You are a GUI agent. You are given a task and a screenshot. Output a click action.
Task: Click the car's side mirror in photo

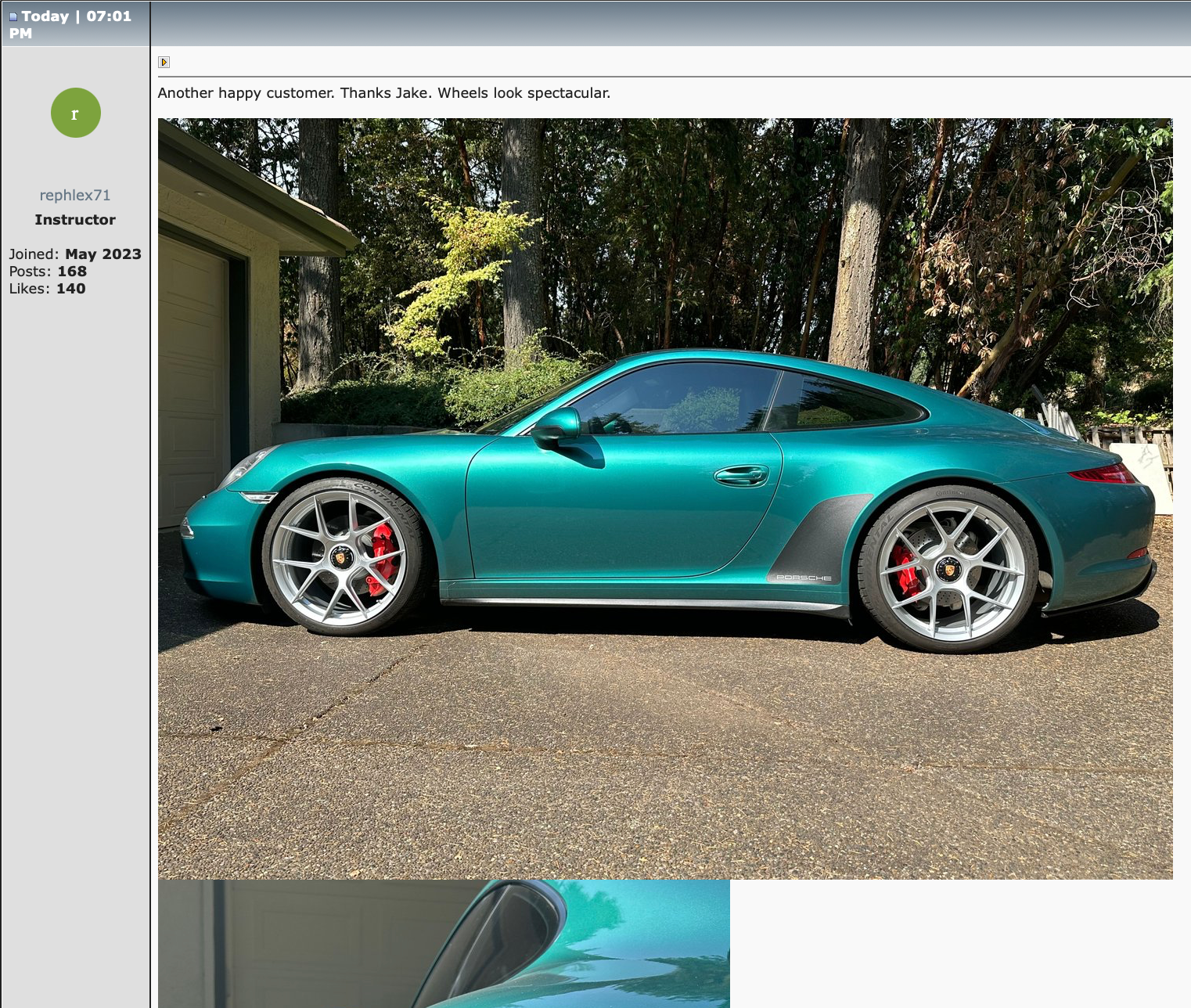(x=557, y=427)
